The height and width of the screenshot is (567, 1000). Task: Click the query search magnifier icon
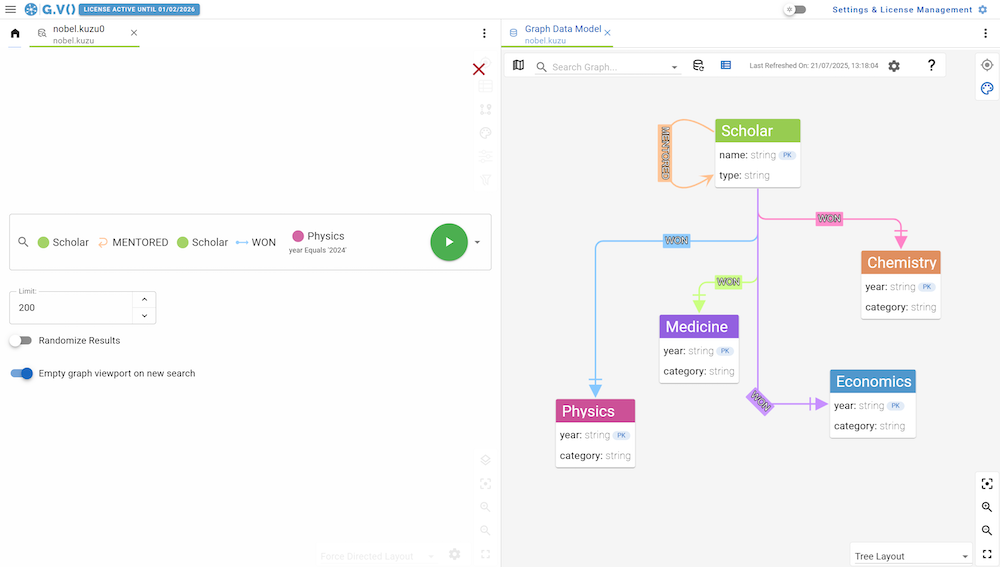click(23, 242)
